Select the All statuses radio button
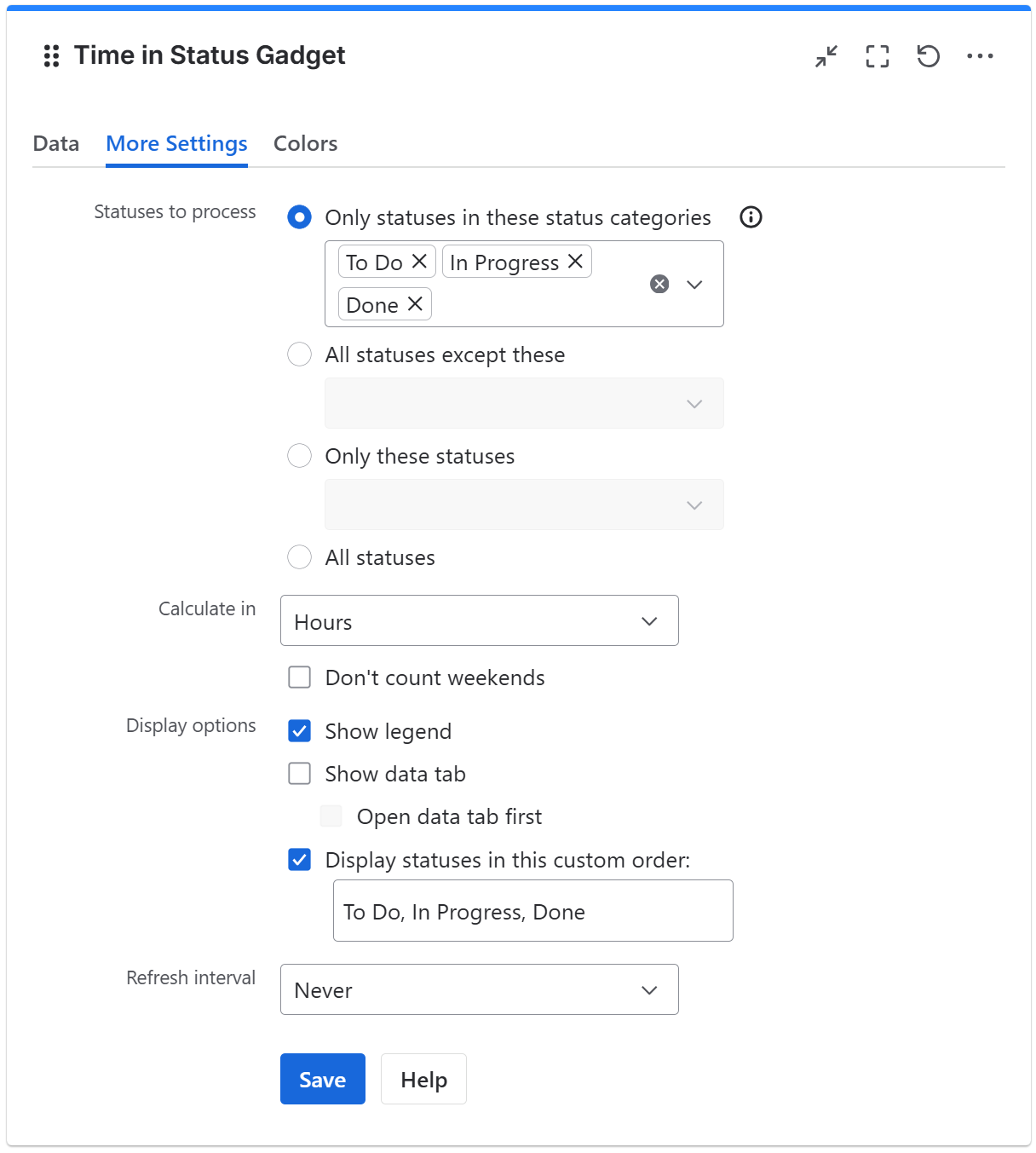1036x1153 pixels. click(x=299, y=557)
